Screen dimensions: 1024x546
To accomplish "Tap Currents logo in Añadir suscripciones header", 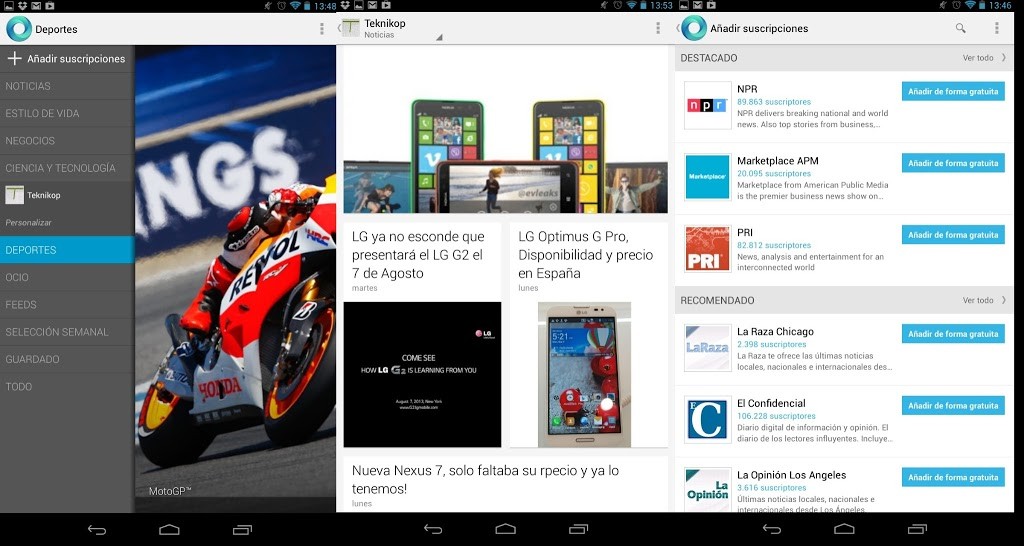I will pos(694,28).
